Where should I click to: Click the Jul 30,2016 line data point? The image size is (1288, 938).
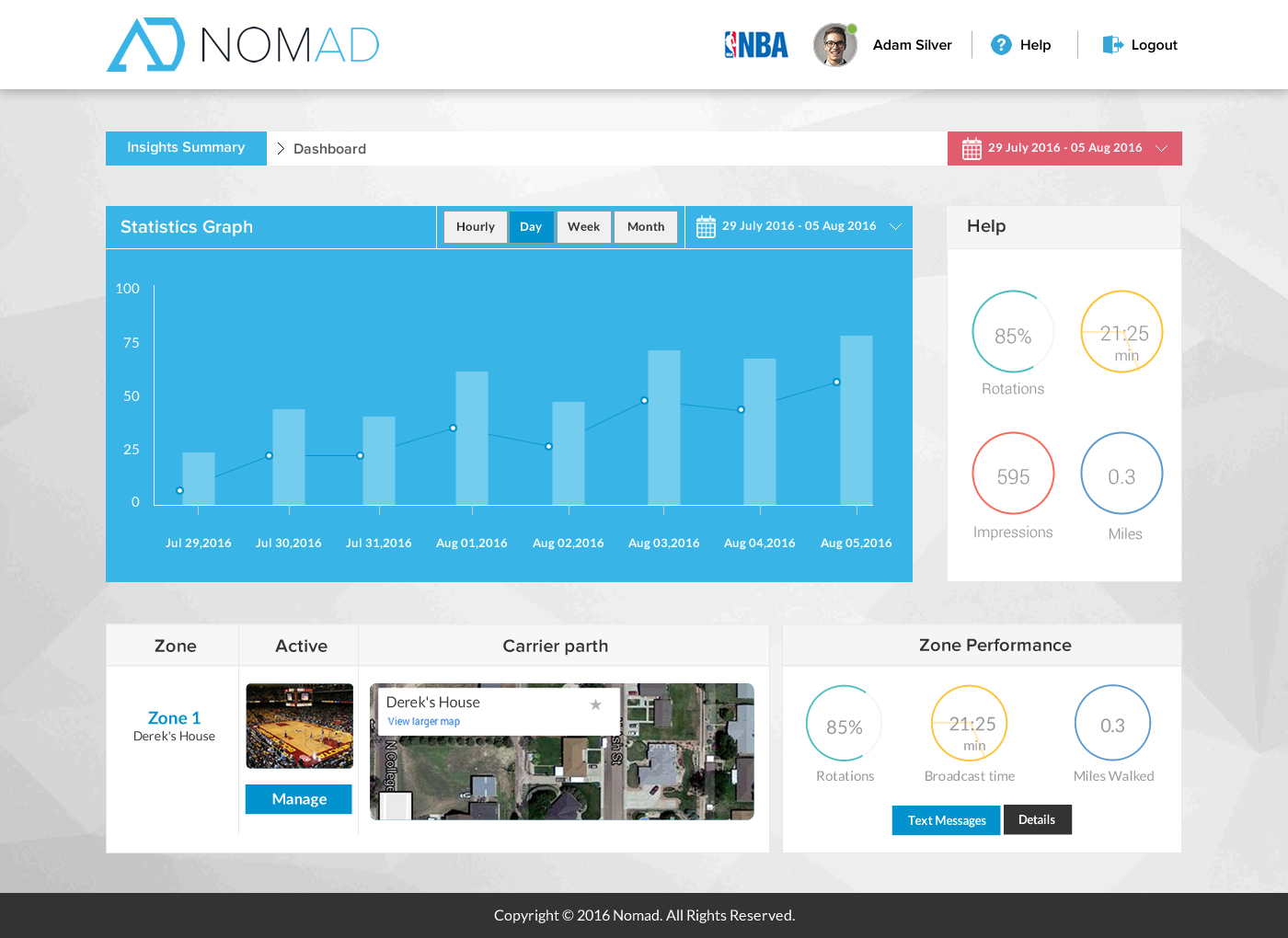tap(269, 456)
